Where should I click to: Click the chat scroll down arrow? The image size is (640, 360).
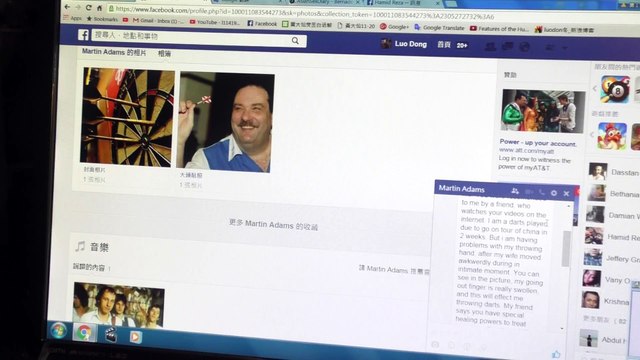click(x=562, y=329)
